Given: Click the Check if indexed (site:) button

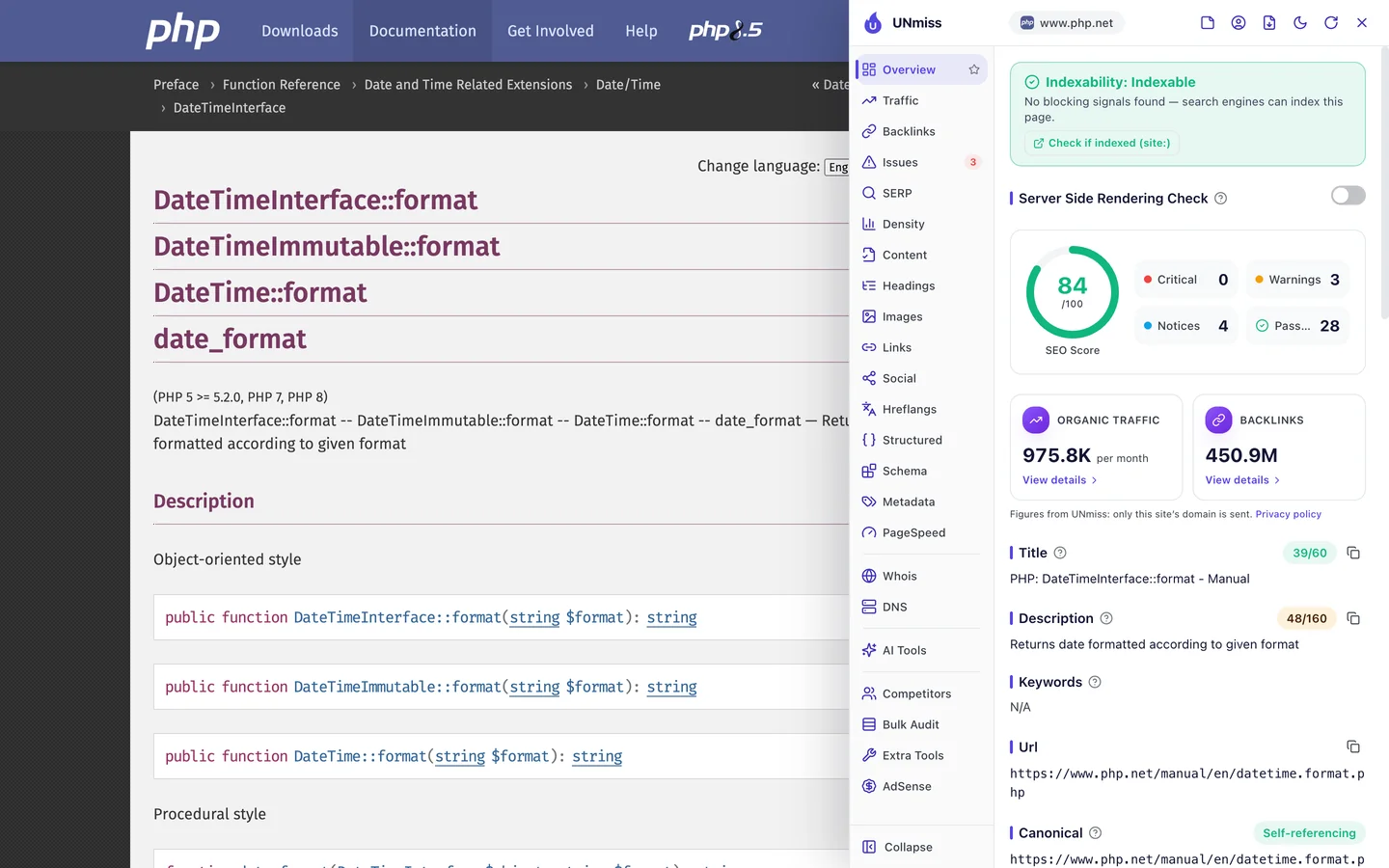Looking at the screenshot, I should (x=1102, y=143).
